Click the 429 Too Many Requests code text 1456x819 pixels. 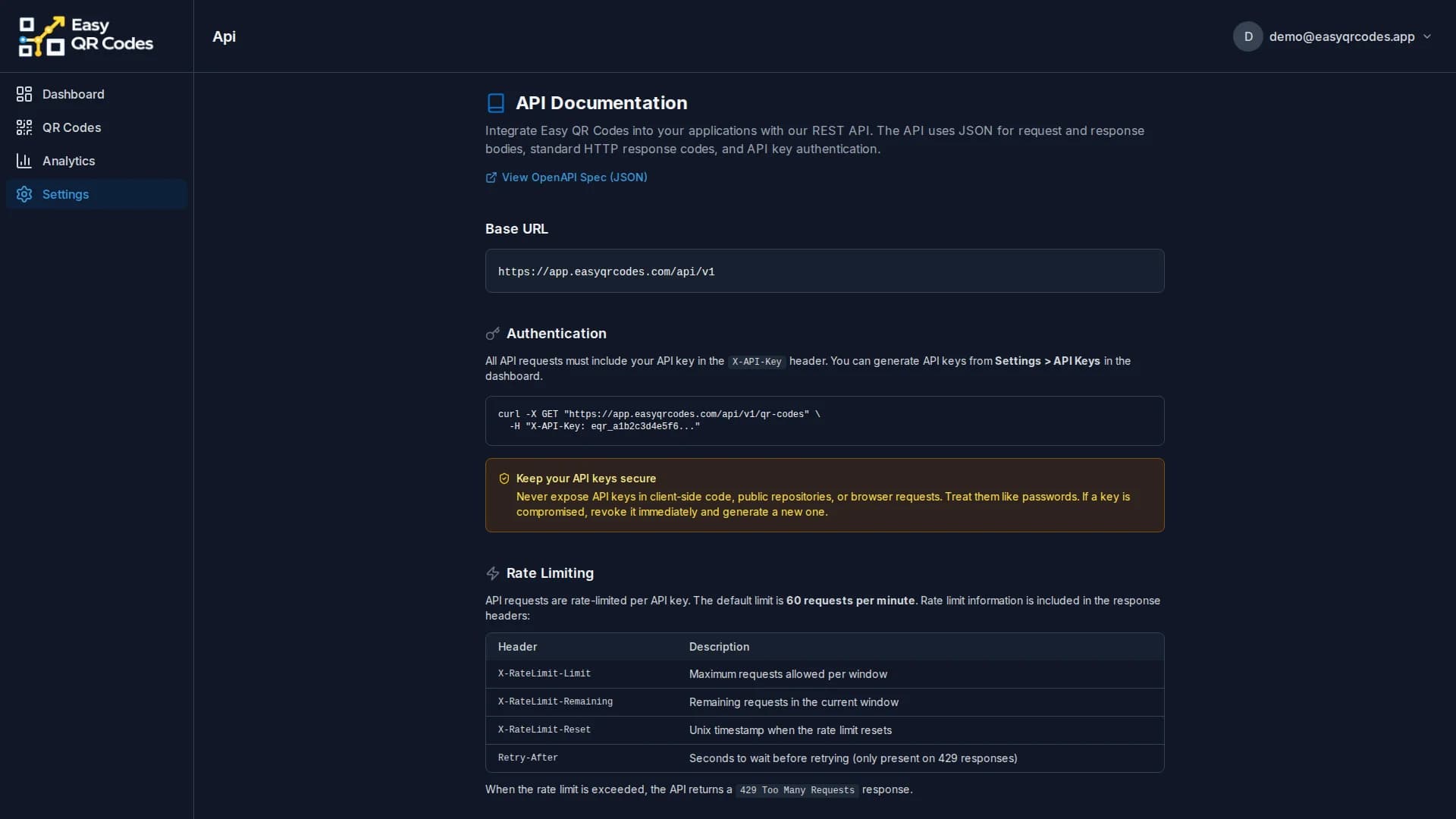pos(797,790)
